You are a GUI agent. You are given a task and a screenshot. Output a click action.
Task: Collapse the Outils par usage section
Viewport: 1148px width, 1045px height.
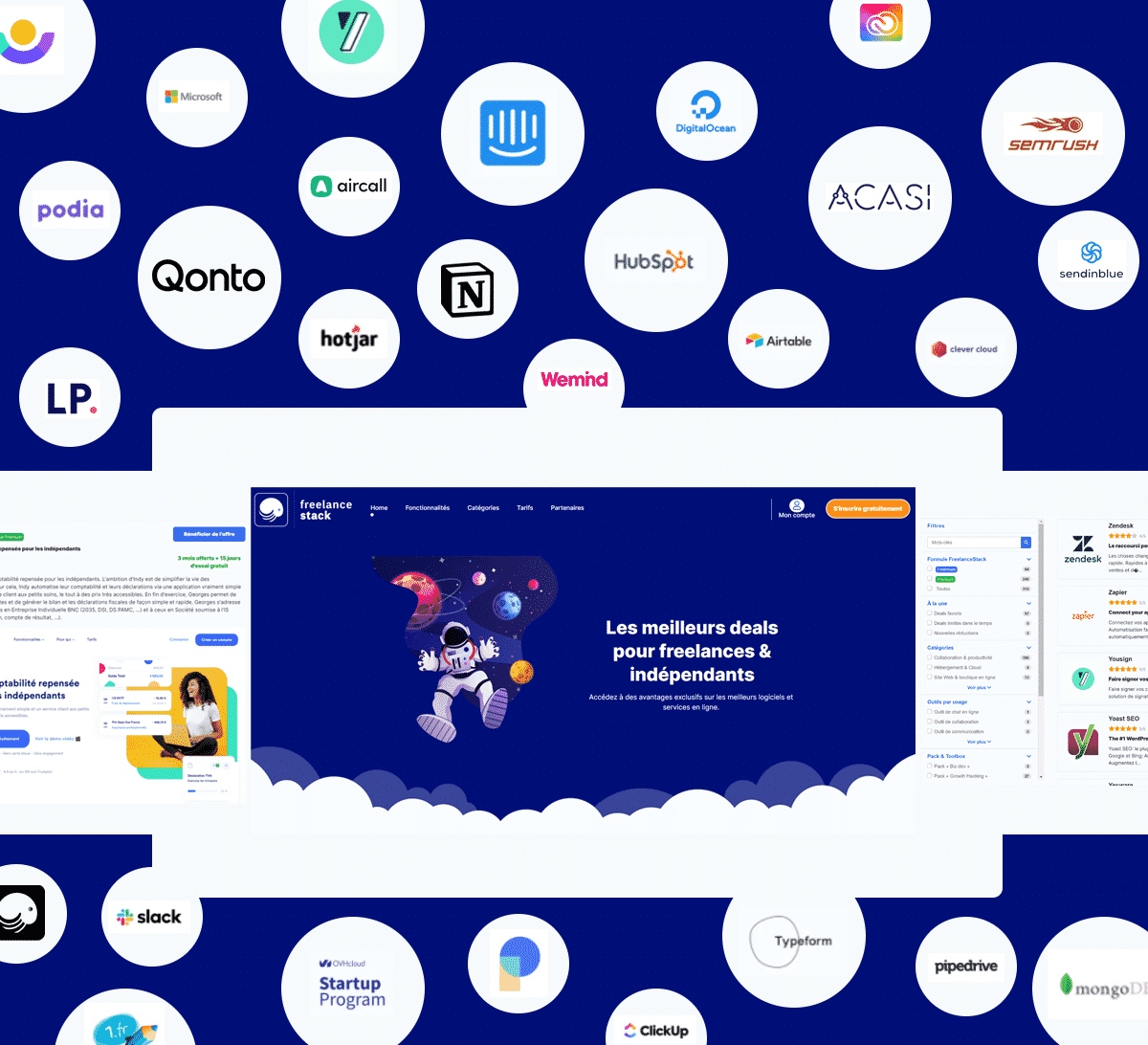[1028, 701]
